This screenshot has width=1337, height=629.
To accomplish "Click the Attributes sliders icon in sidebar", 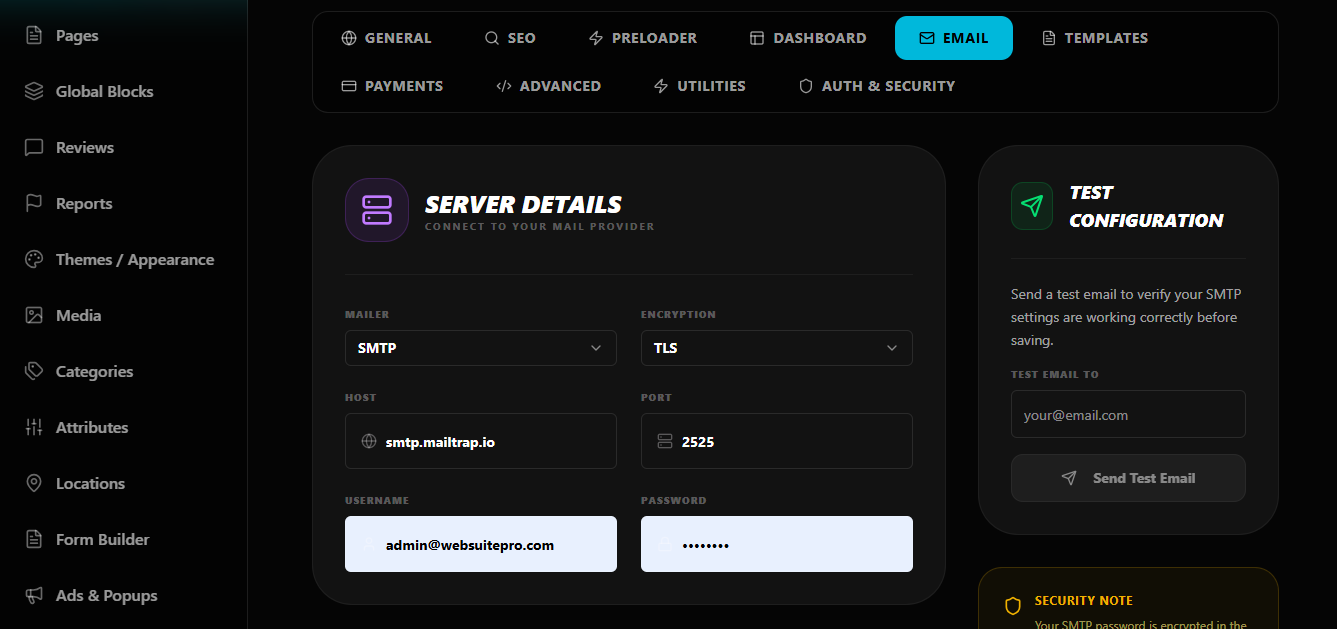I will click(34, 428).
